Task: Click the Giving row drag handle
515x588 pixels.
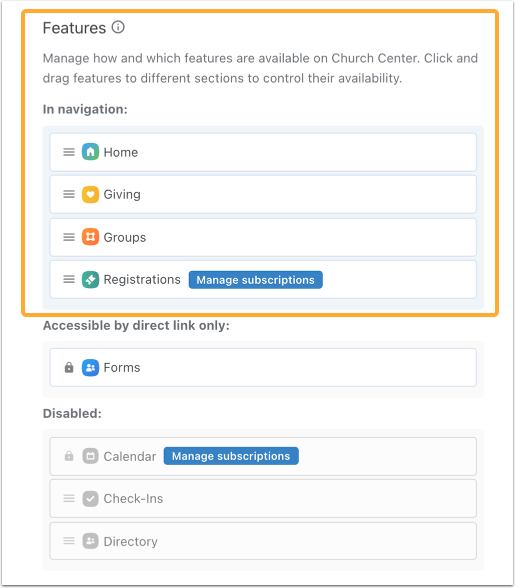Action: (x=69, y=194)
